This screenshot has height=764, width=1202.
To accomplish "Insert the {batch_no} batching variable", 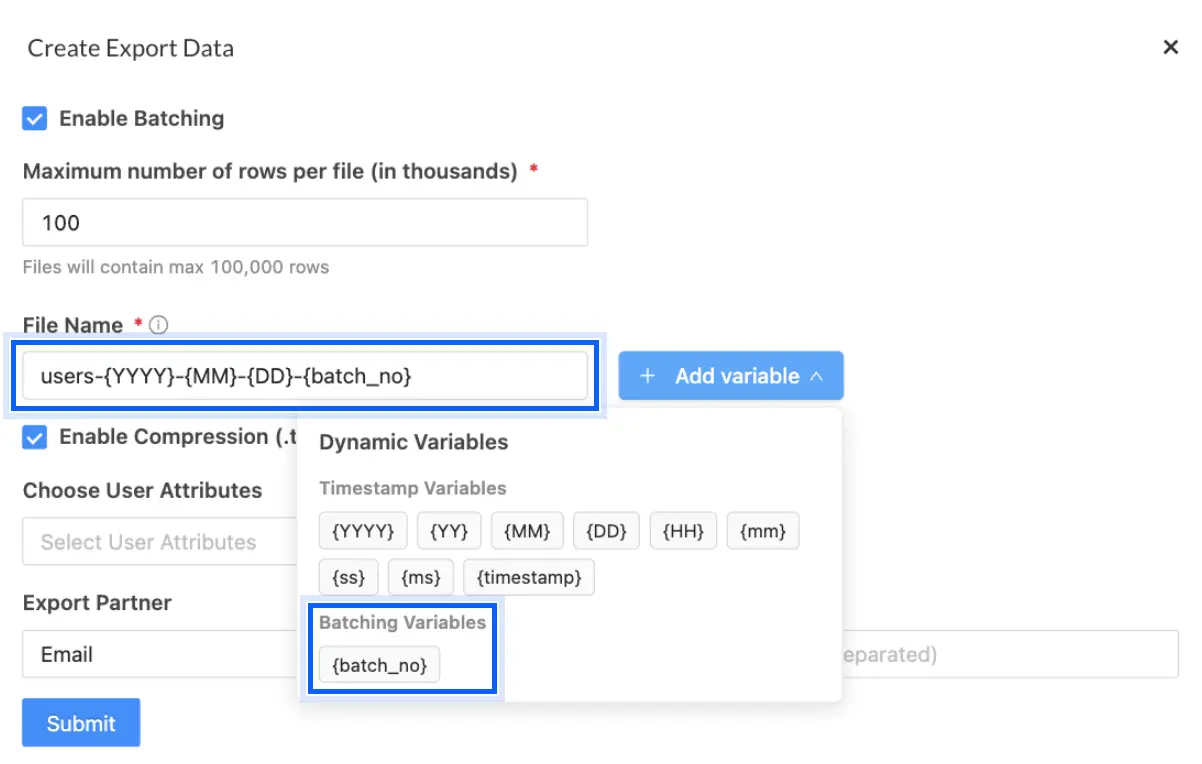I will pyautogui.click(x=379, y=665).
